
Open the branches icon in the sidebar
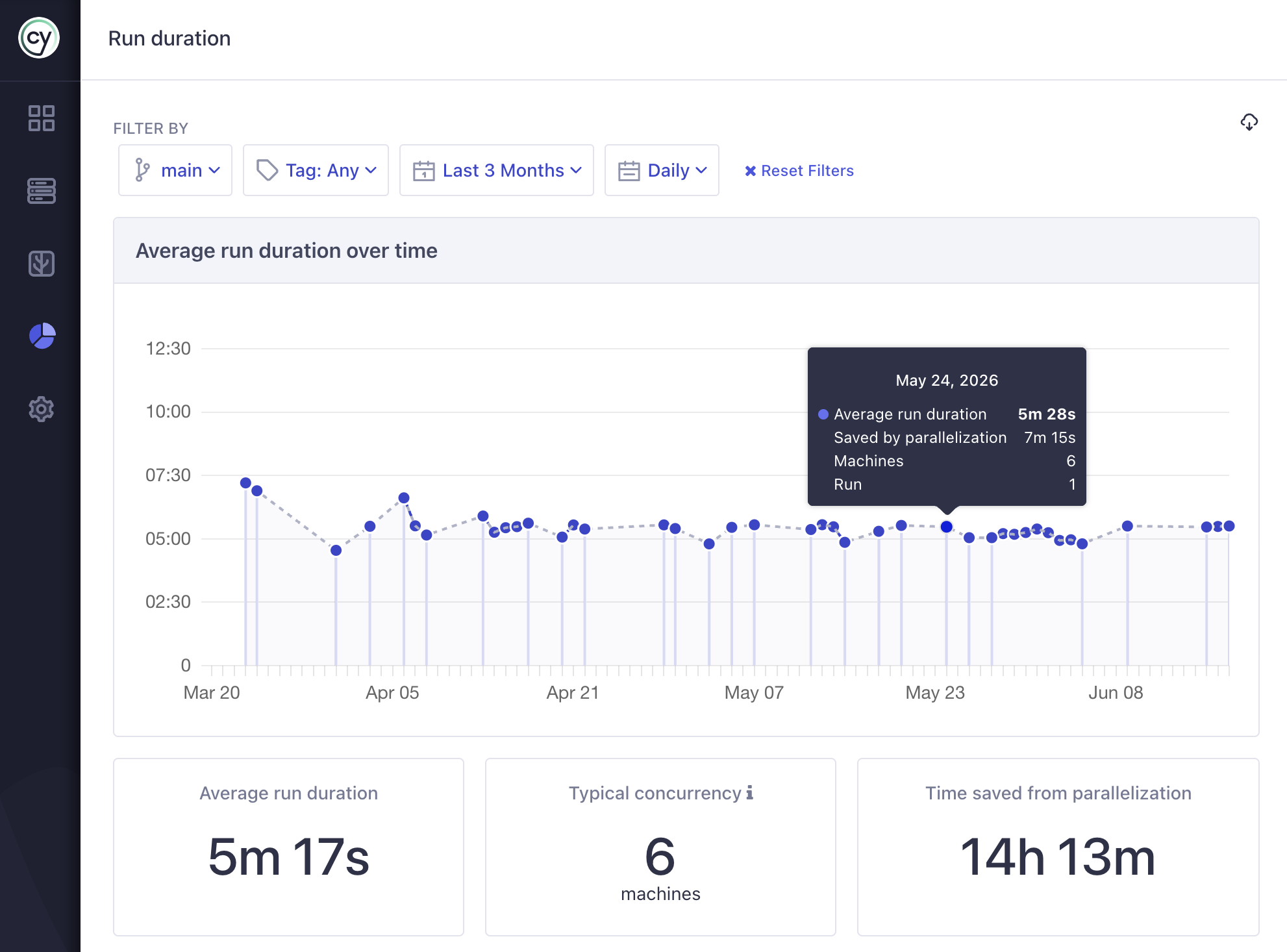click(42, 264)
